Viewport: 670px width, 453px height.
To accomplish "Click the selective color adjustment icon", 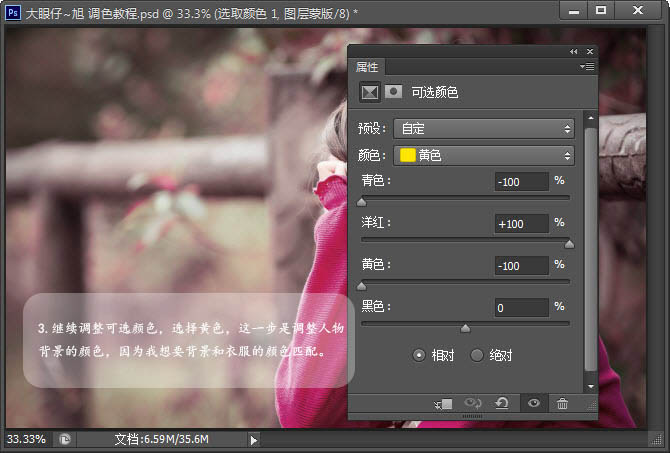I will point(370,92).
